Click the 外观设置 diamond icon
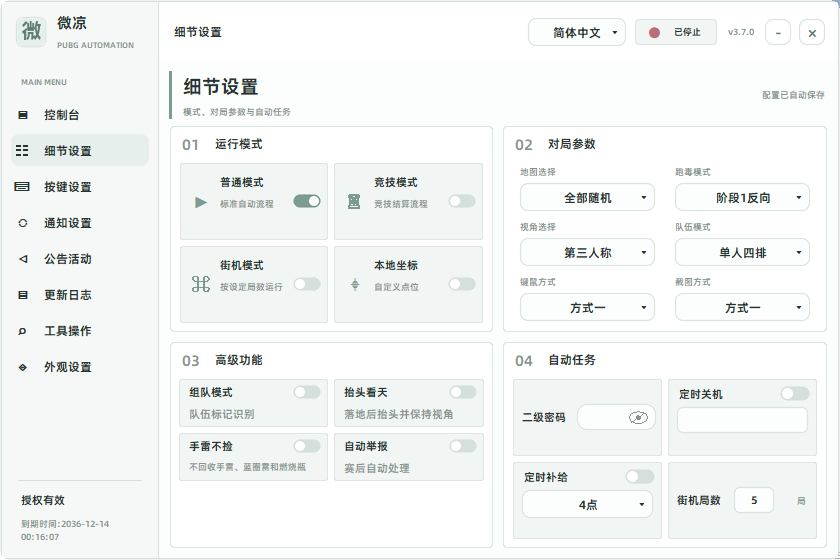This screenshot has height=560, width=840. click(22, 367)
